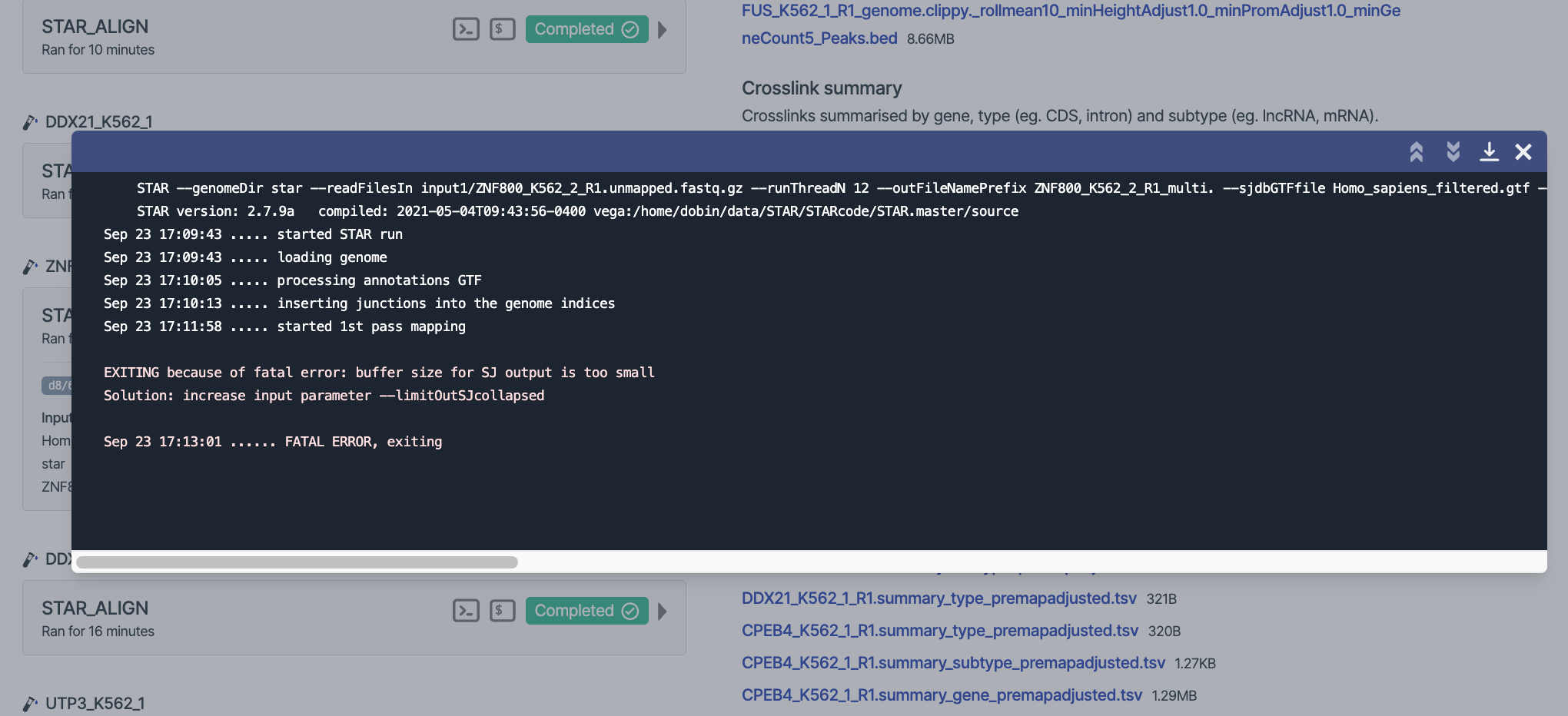Screen dimensions: 1568x716
Task: Open DDX21_K562_1_R1.summary_type_premapadjusted.tsv
Action: [938, 598]
